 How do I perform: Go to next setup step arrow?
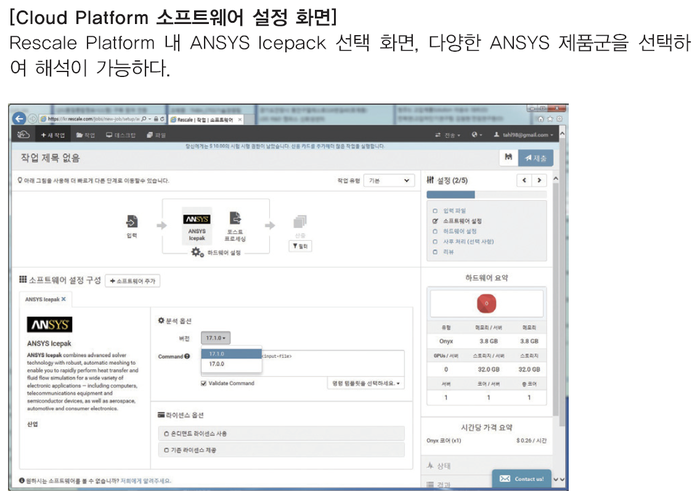(539, 180)
